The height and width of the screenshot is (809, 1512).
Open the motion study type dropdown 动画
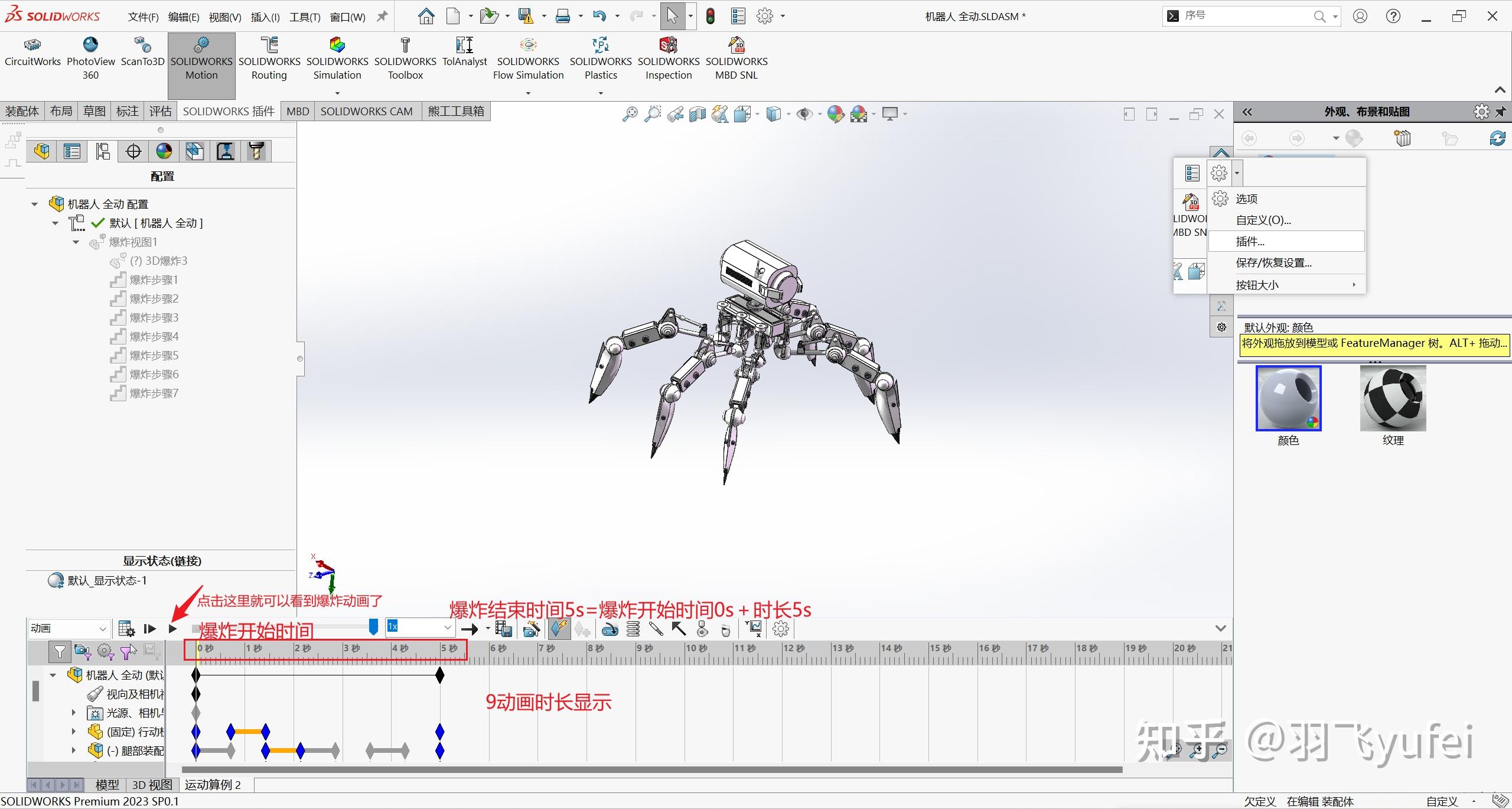coord(69,628)
